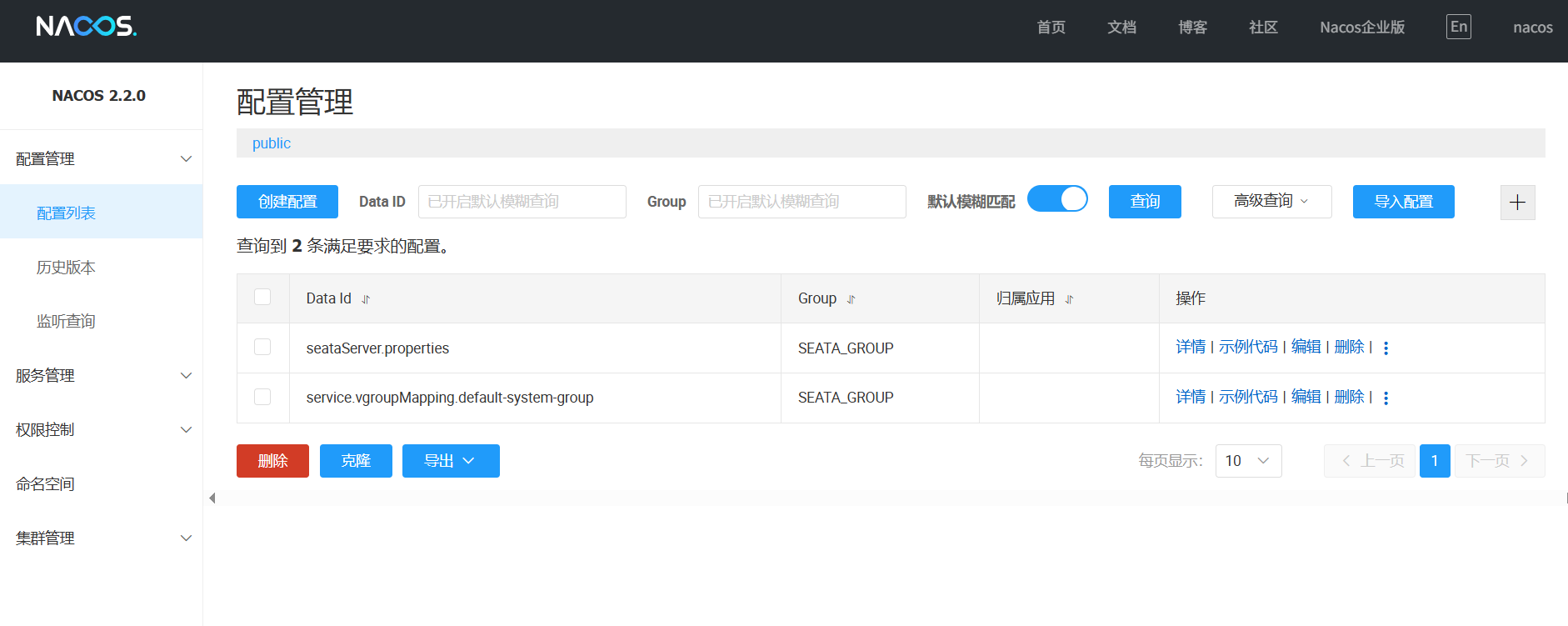The width and height of the screenshot is (1568, 626).
Task: Click the 克隆 button
Action: (356, 461)
